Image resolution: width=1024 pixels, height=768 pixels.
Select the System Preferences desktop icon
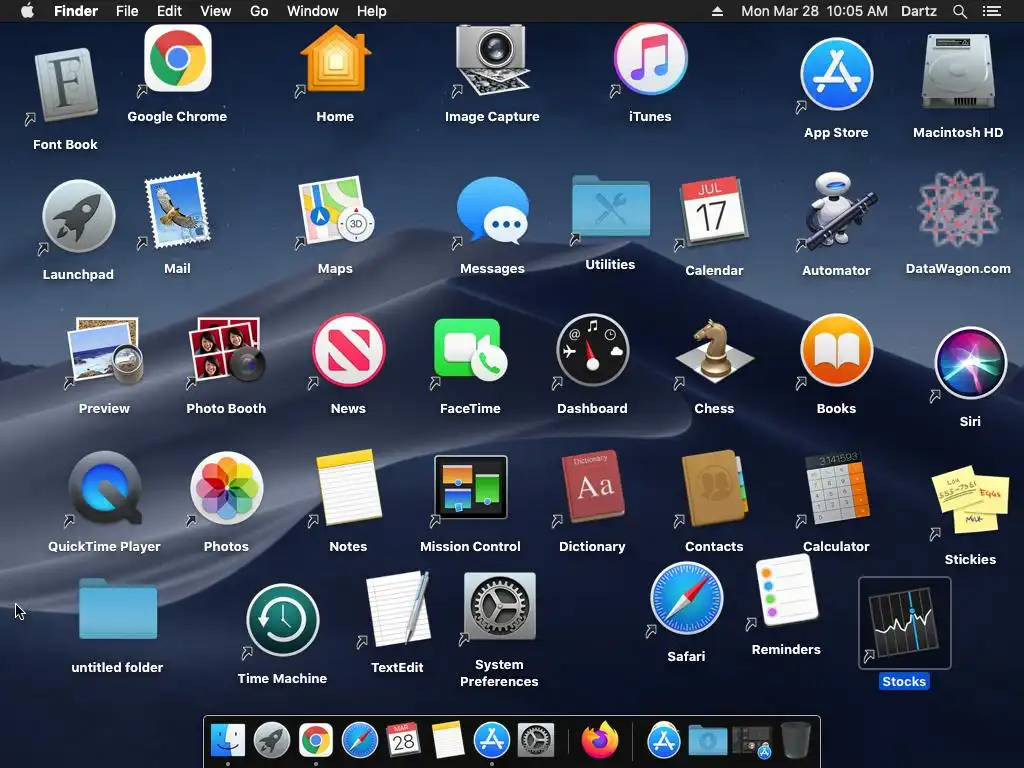[500, 607]
